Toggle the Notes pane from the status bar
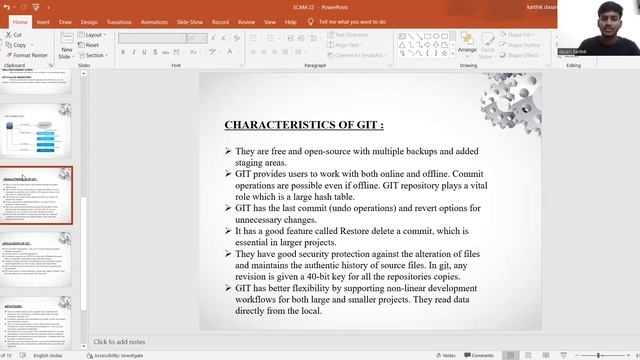Screen dimensions: 640x360 pos(446,356)
